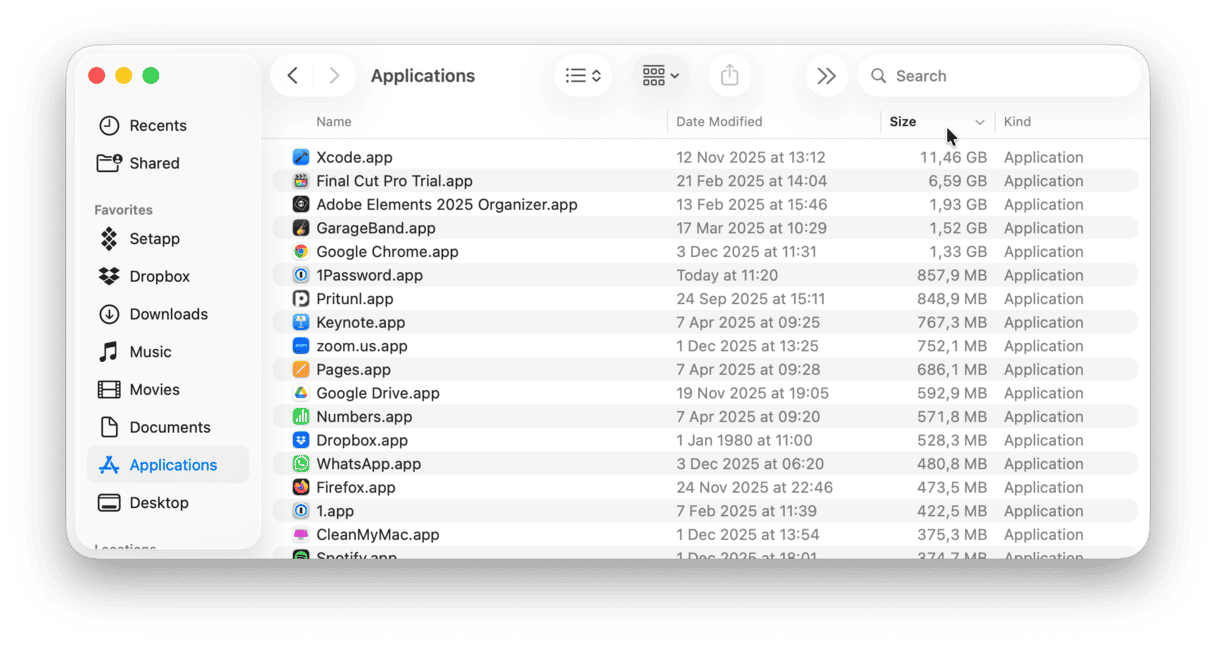Click the Share toolbar icon

click(x=729, y=76)
